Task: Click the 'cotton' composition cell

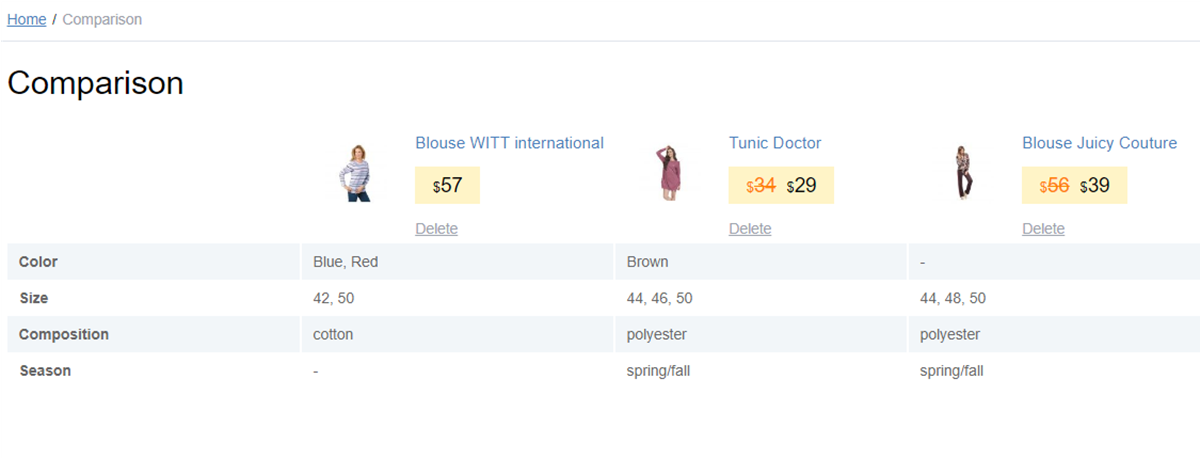Action: point(457,334)
